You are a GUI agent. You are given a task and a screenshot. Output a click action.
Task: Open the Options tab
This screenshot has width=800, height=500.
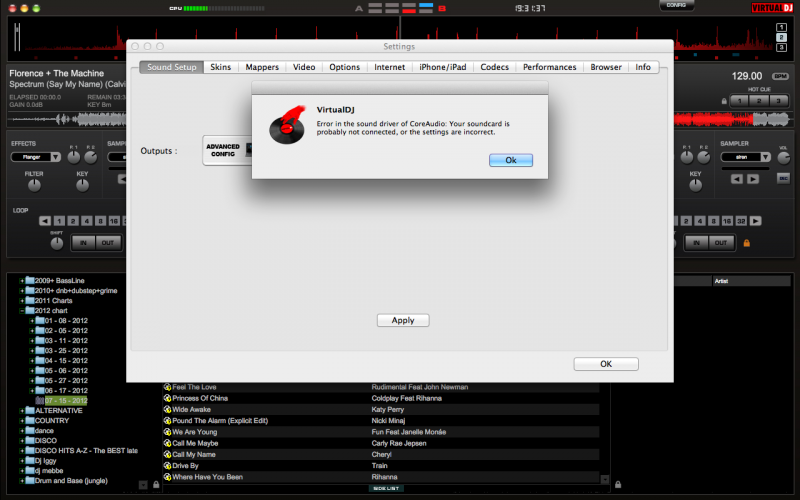(344, 67)
